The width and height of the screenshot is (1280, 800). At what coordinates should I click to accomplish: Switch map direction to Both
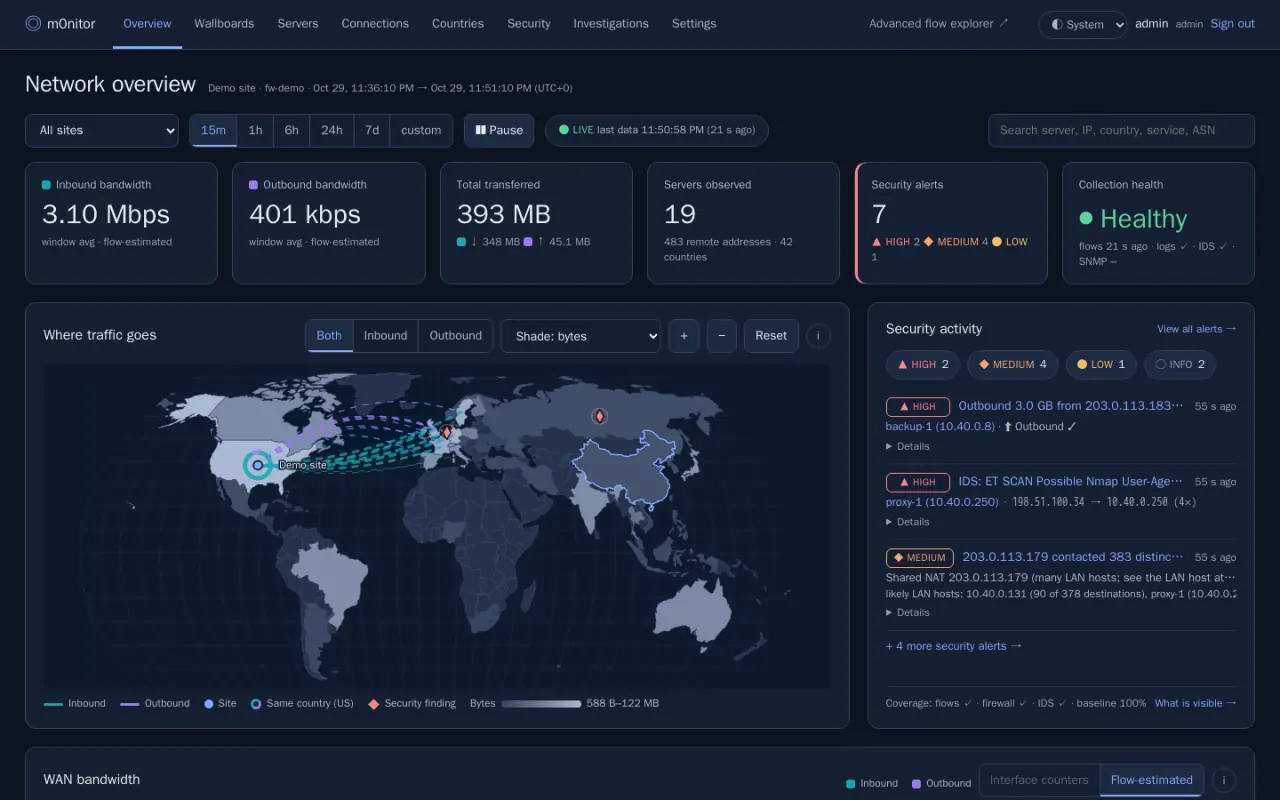pyautogui.click(x=329, y=336)
